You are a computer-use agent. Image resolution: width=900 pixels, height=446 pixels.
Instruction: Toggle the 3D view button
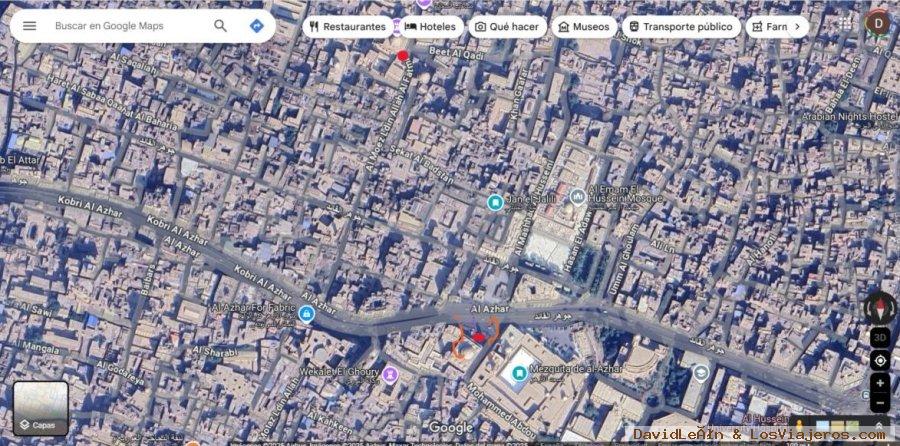[880, 337]
